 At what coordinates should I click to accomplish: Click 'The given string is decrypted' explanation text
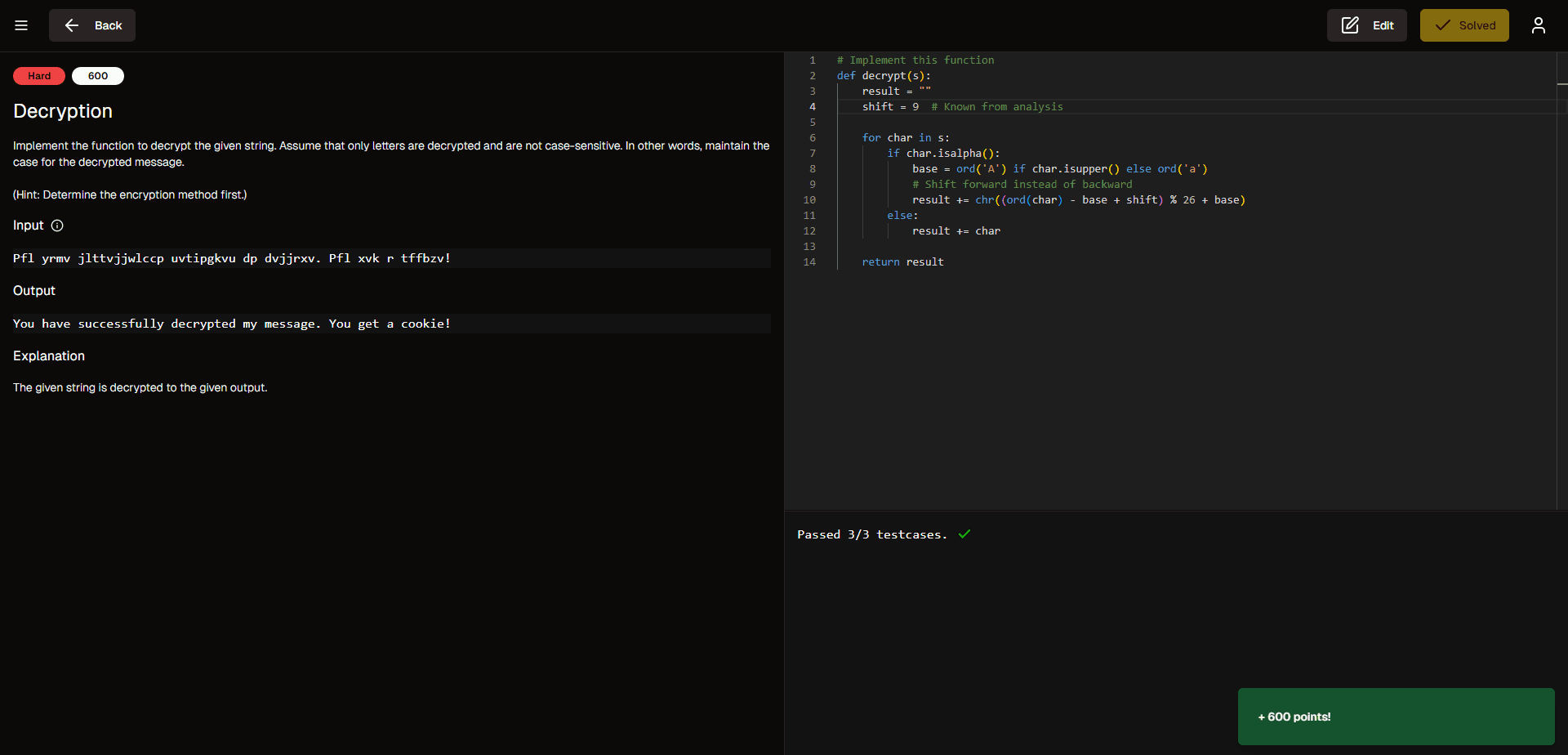pyautogui.click(x=140, y=387)
